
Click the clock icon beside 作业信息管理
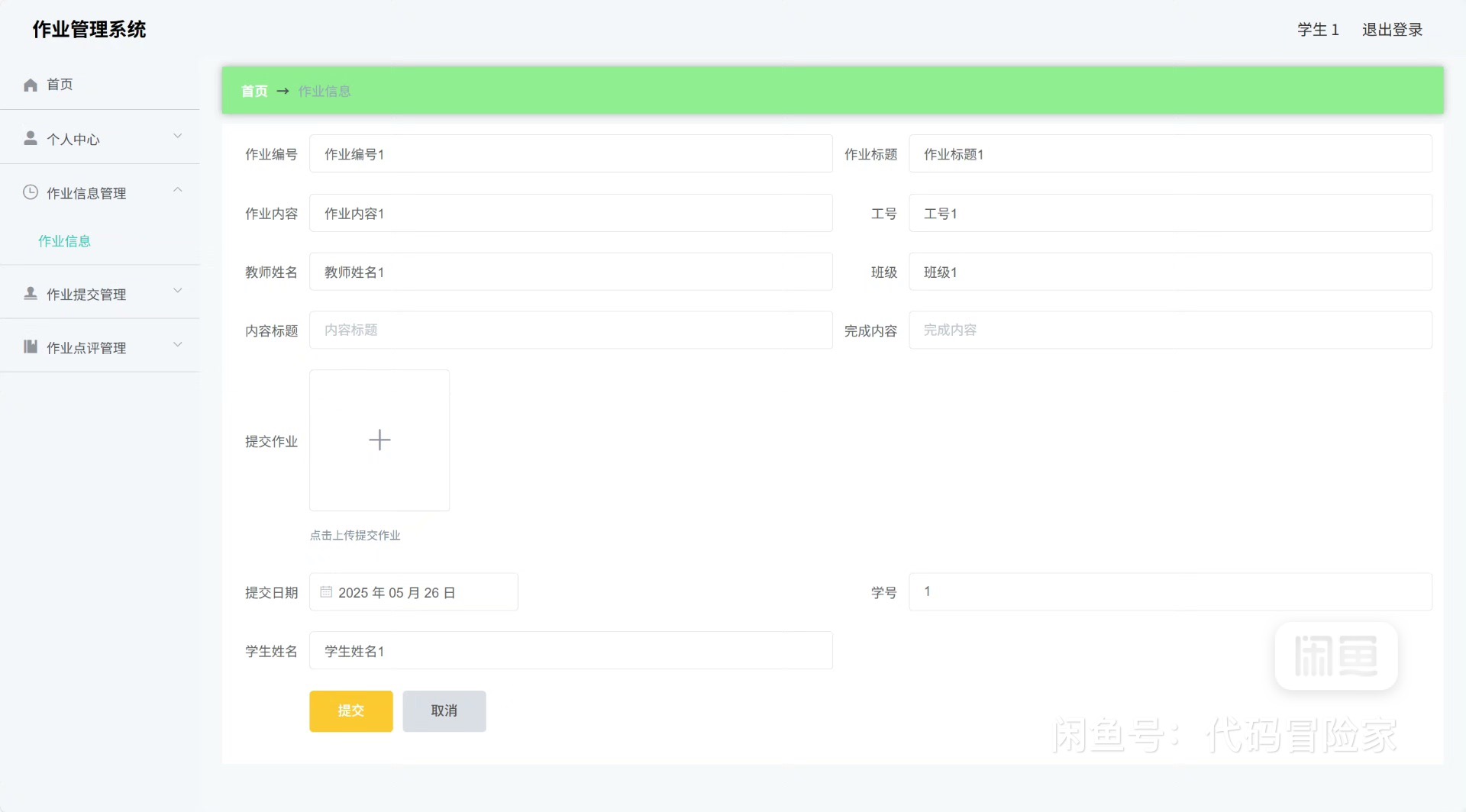(x=31, y=192)
